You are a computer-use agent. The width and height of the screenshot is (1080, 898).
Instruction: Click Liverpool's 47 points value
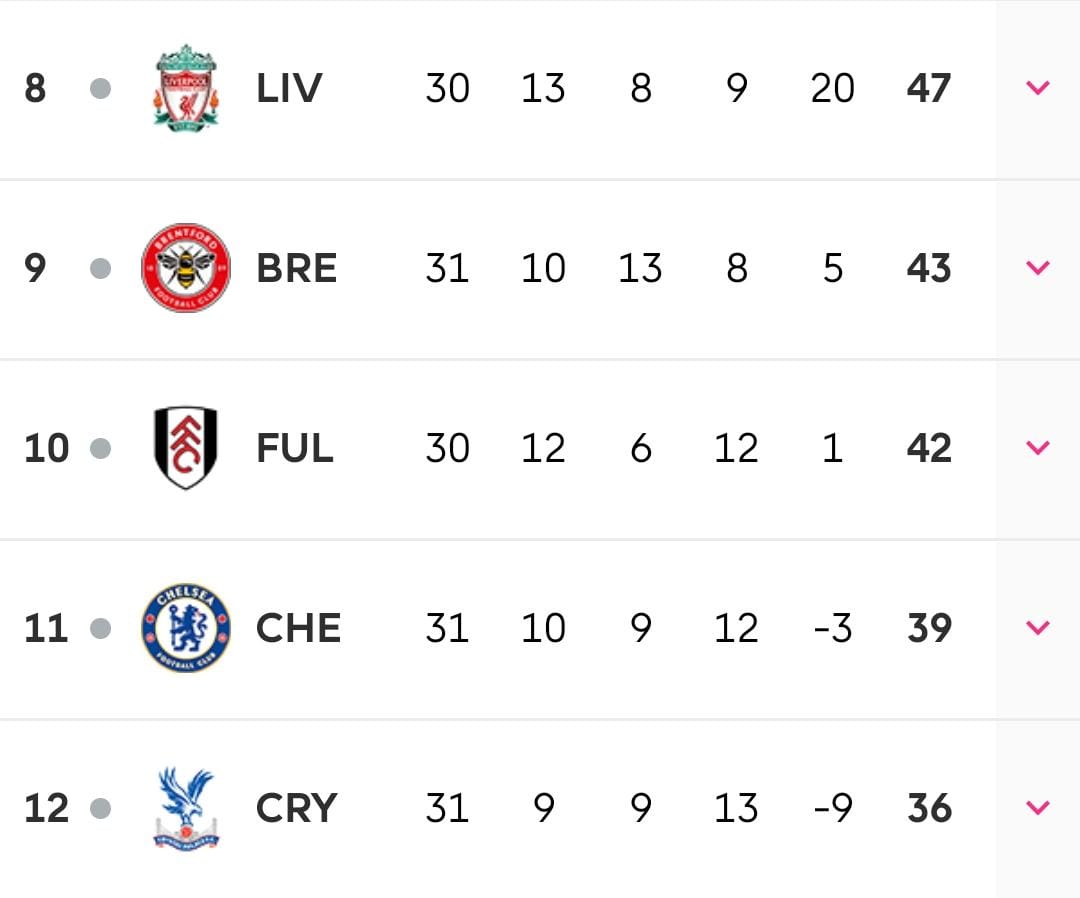[x=929, y=88]
